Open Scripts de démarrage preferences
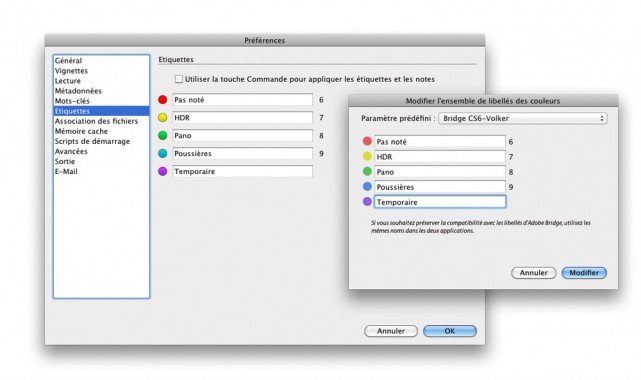The width and height of the screenshot is (641, 380). [x=101, y=141]
